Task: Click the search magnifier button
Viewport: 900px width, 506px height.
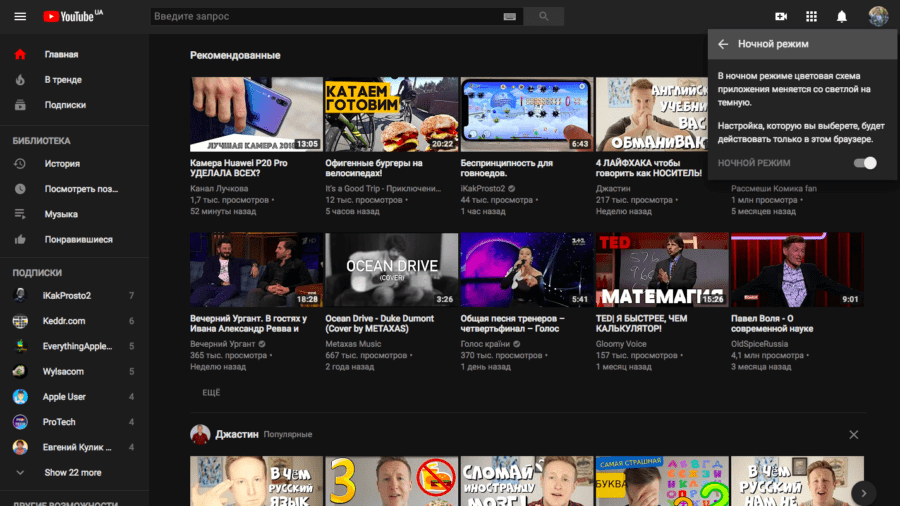Action: 544,17
